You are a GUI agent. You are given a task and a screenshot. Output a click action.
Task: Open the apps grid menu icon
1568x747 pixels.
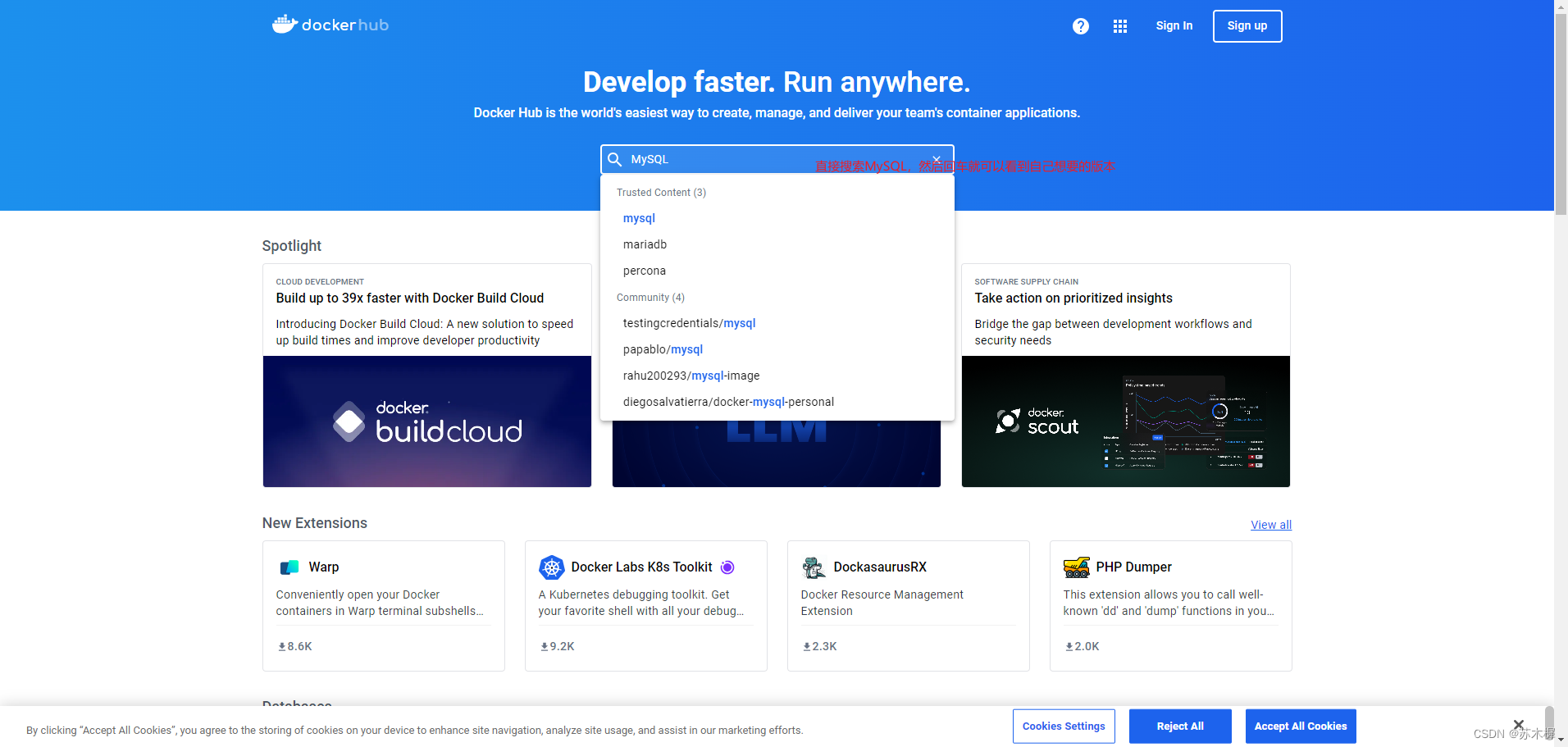(1120, 26)
